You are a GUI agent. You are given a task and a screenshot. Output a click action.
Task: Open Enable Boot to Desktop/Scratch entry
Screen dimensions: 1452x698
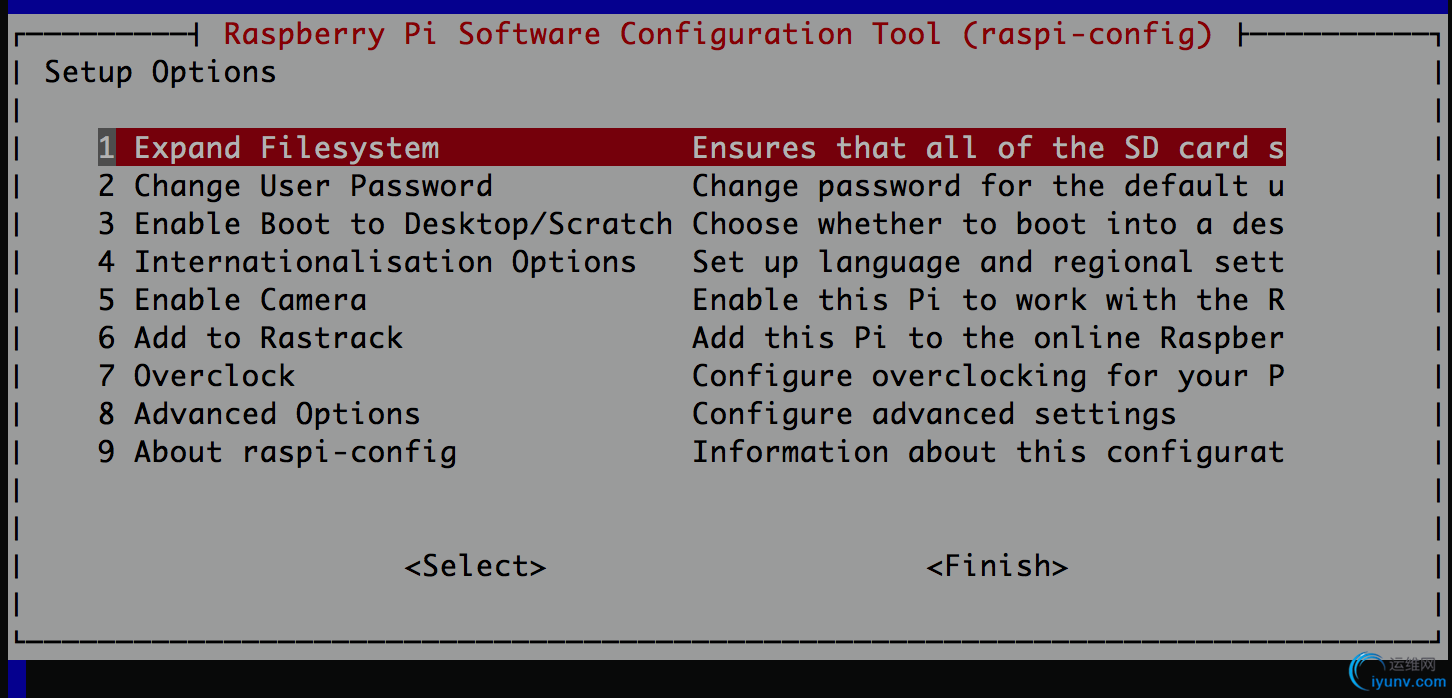pyautogui.click(x=691, y=224)
